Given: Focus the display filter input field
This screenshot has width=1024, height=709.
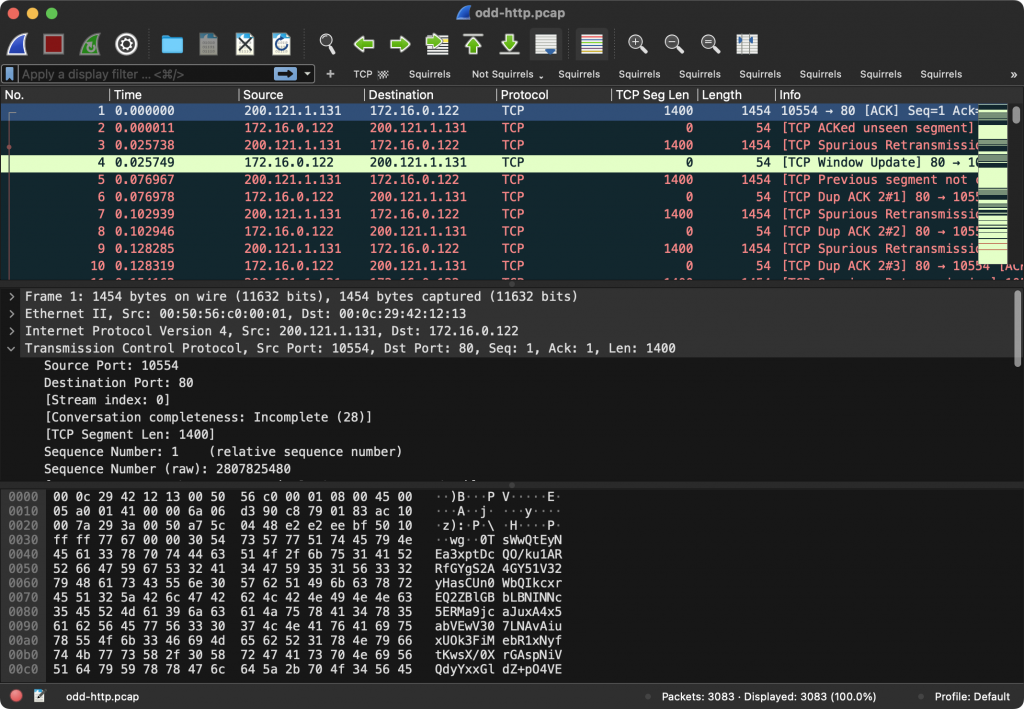Looking at the screenshot, I should tap(145, 74).
